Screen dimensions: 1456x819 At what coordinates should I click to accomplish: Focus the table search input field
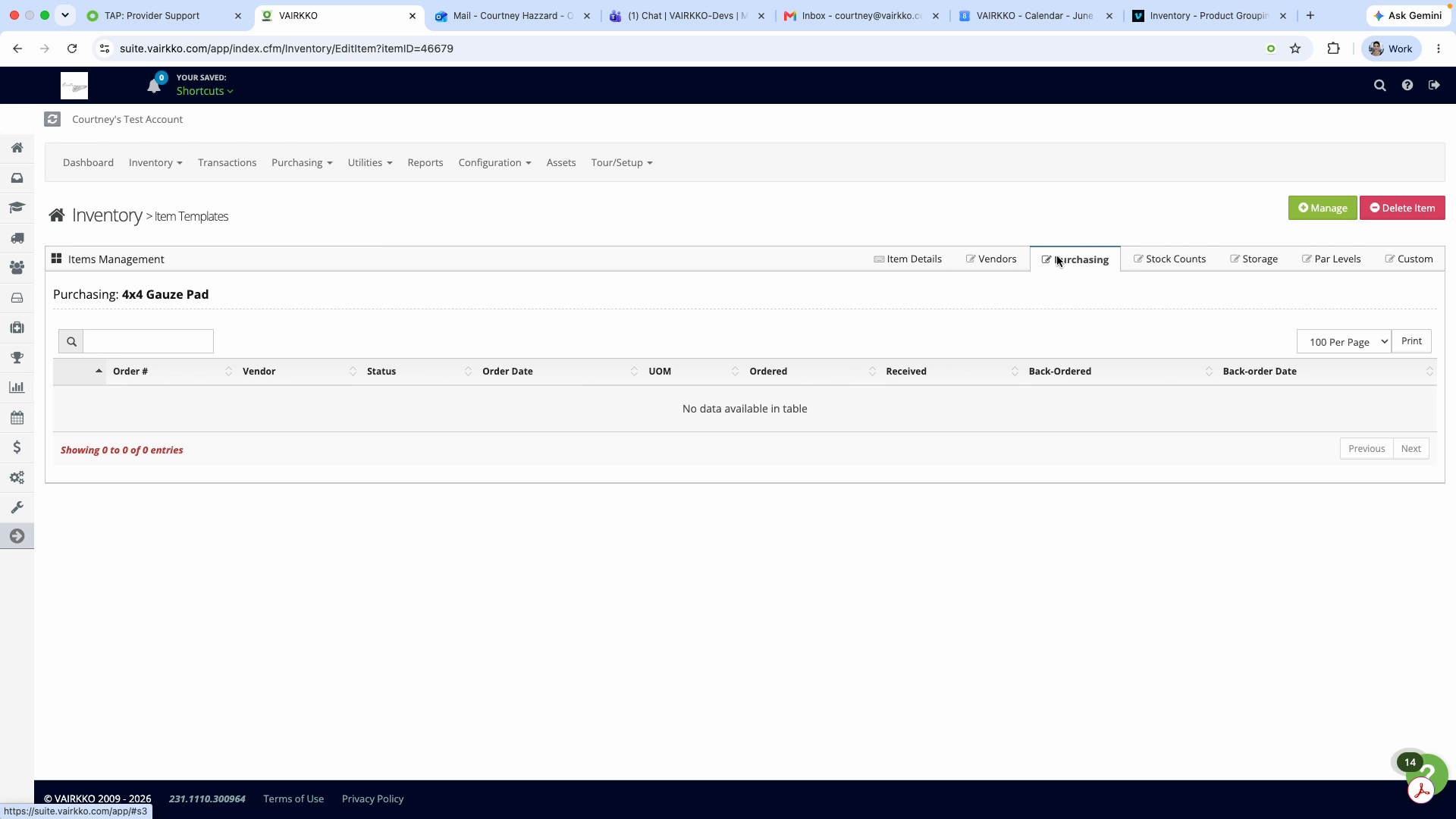tap(148, 341)
